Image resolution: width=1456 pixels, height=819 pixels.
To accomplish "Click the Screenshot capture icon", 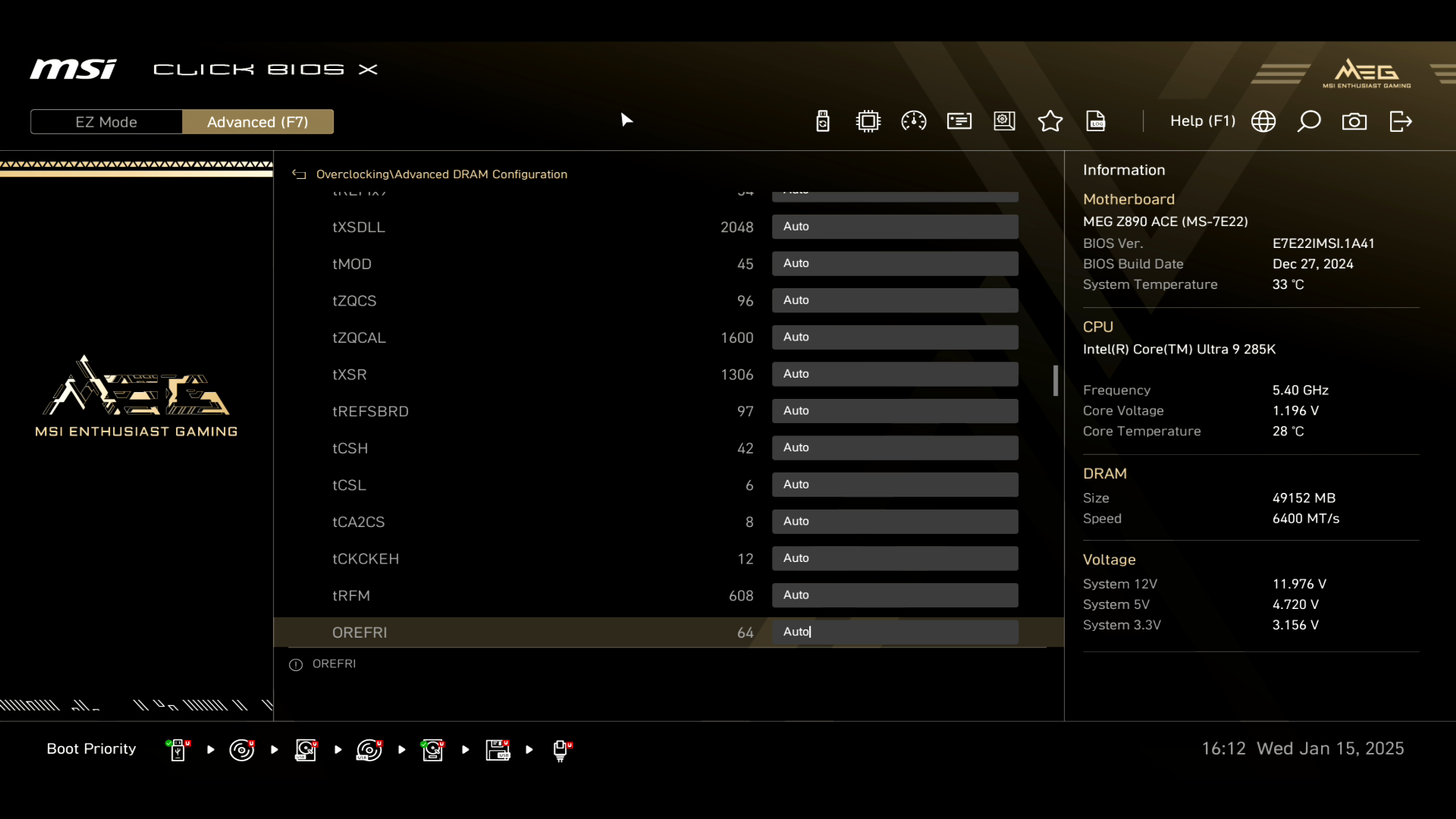I will click(1358, 122).
